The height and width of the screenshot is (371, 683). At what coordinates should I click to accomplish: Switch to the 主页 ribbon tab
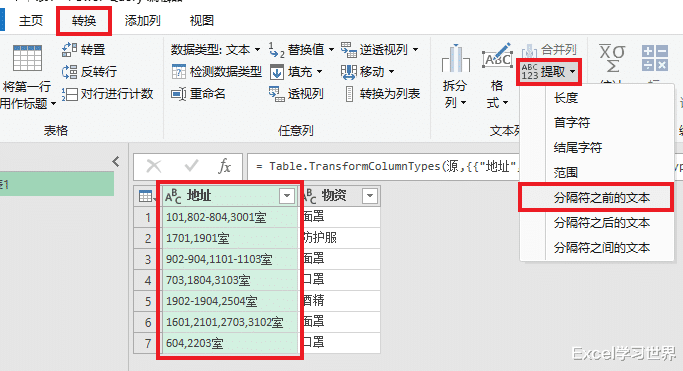pyautogui.click(x=31, y=20)
